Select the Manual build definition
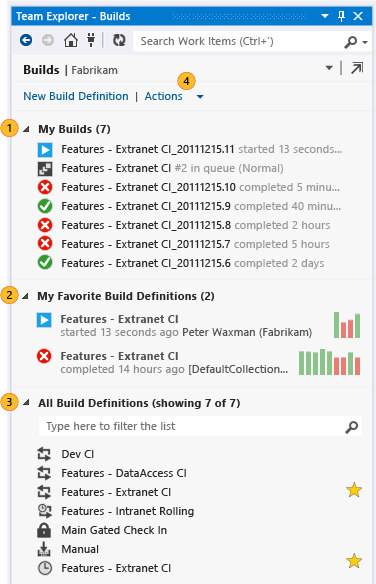 [x=80, y=549]
